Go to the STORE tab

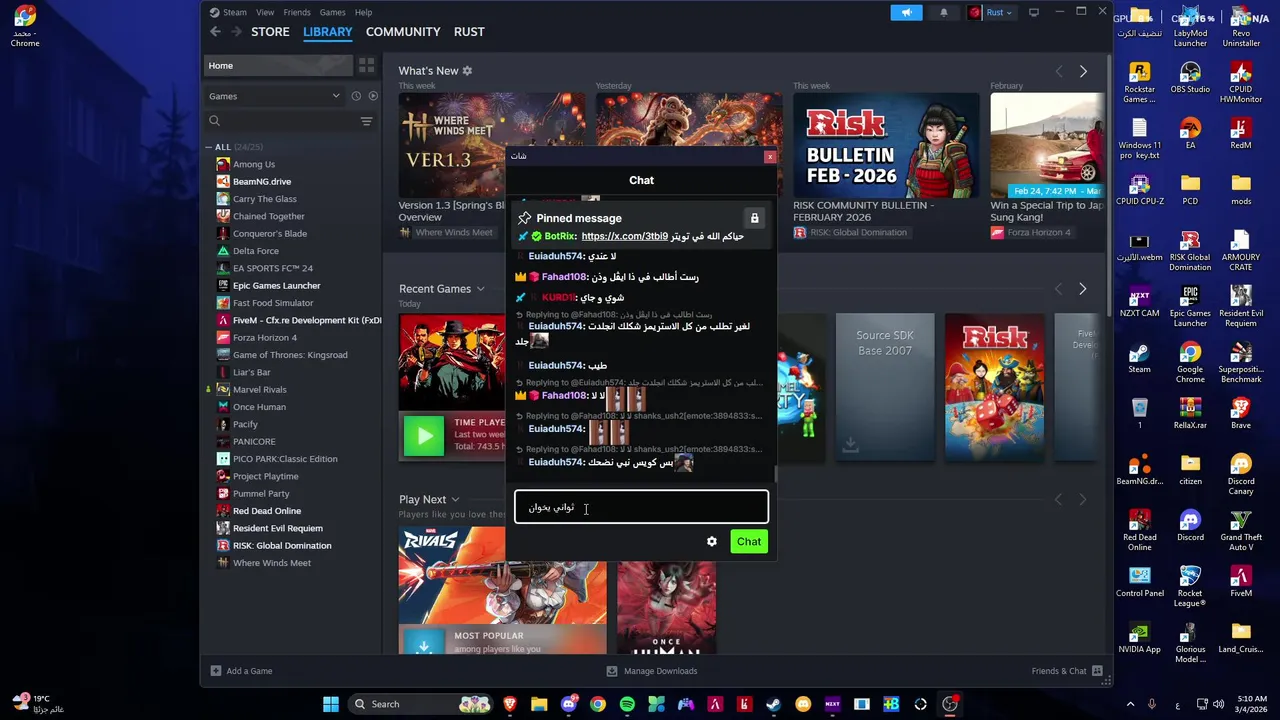(270, 32)
